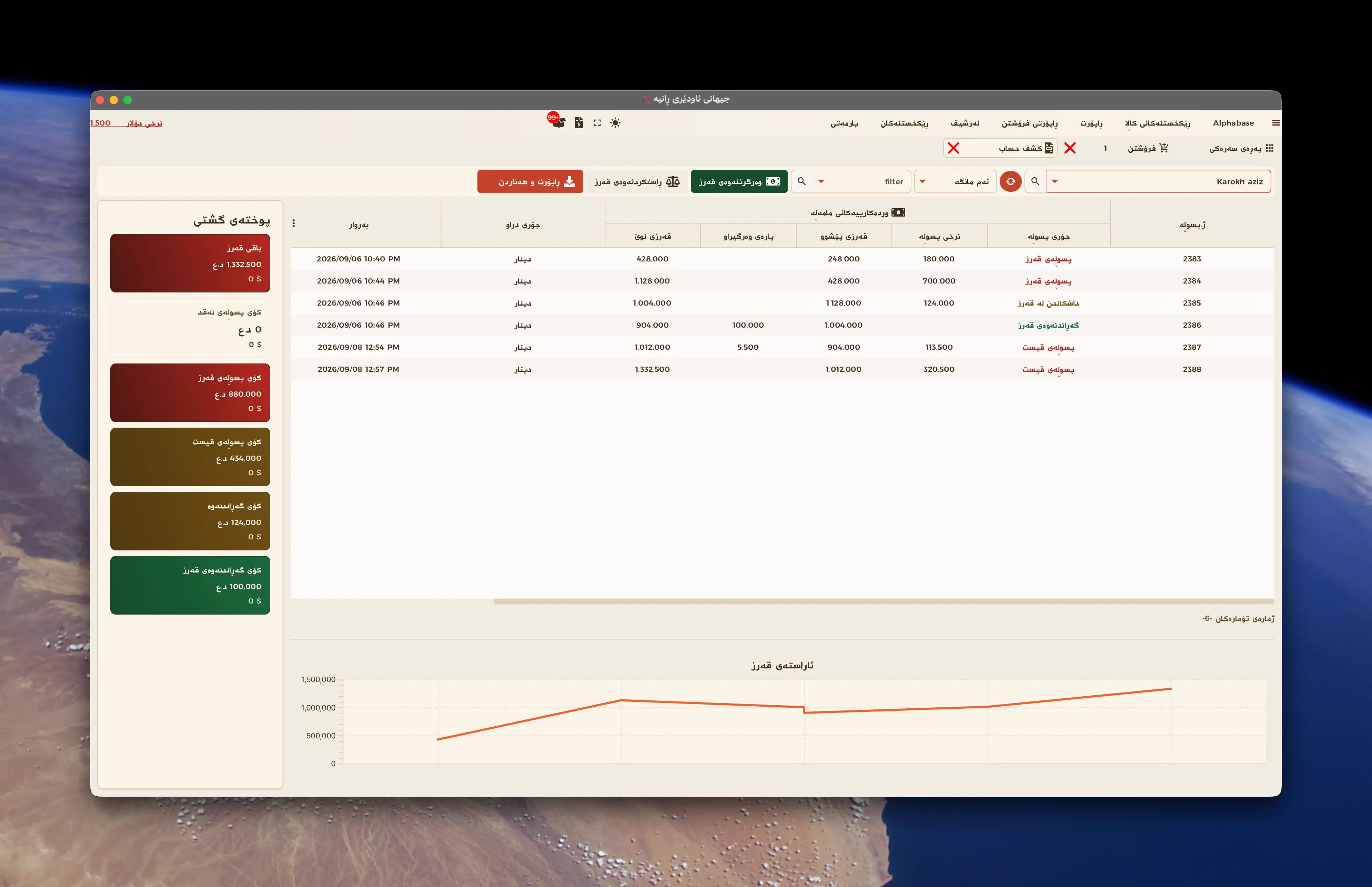Click the پارەی وەرگیراو column header
Viewport: 1372px width, 887px height.
[x=748, y=236]
